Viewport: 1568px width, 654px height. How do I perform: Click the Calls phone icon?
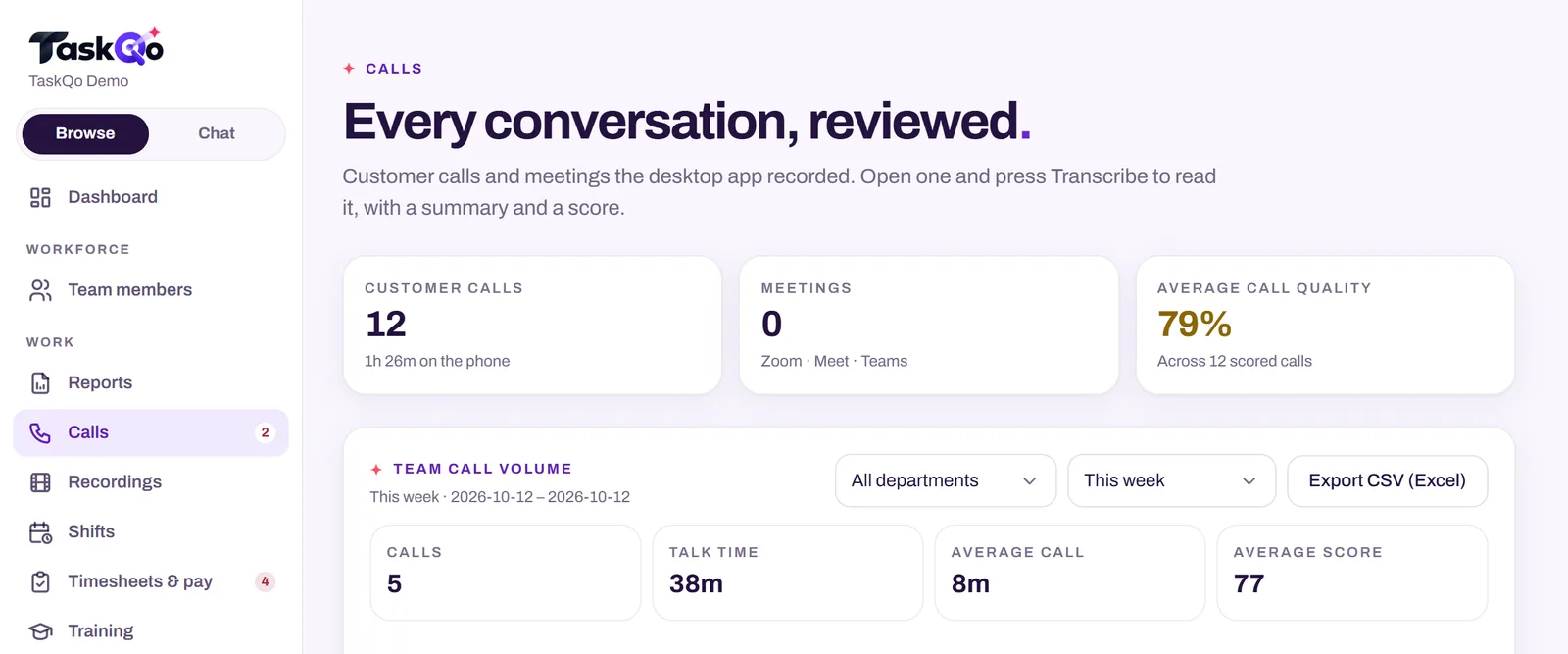tap(40, 432)
